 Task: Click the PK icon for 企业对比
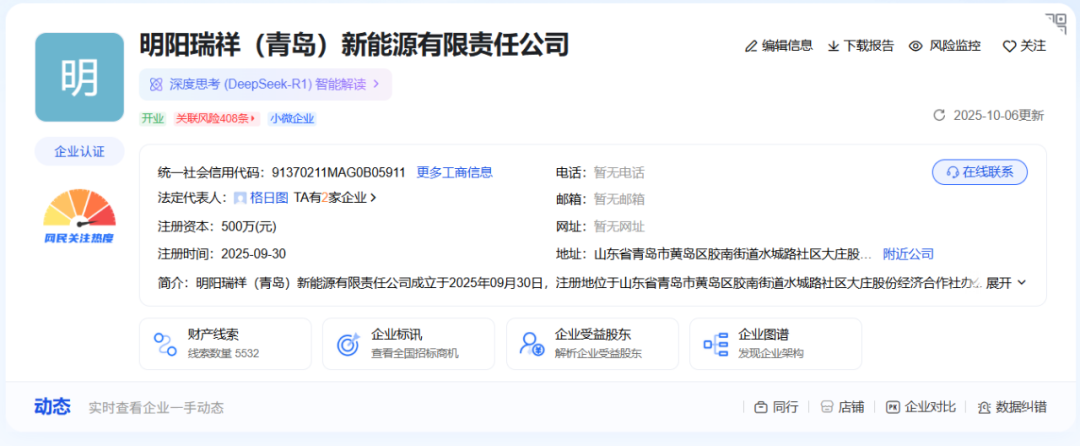893,407
